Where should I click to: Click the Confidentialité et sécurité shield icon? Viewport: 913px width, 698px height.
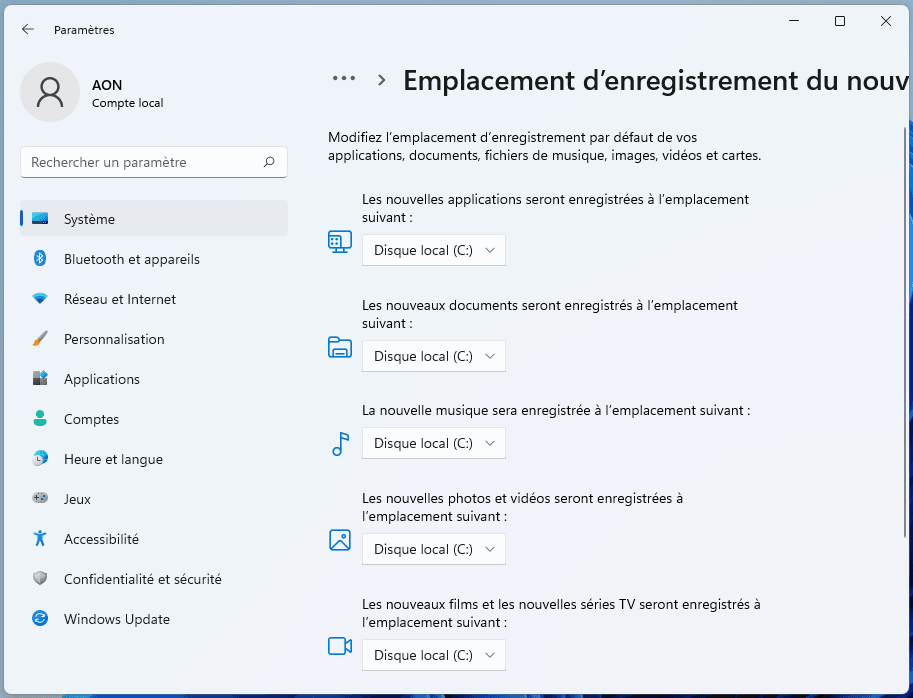(40, 579)
